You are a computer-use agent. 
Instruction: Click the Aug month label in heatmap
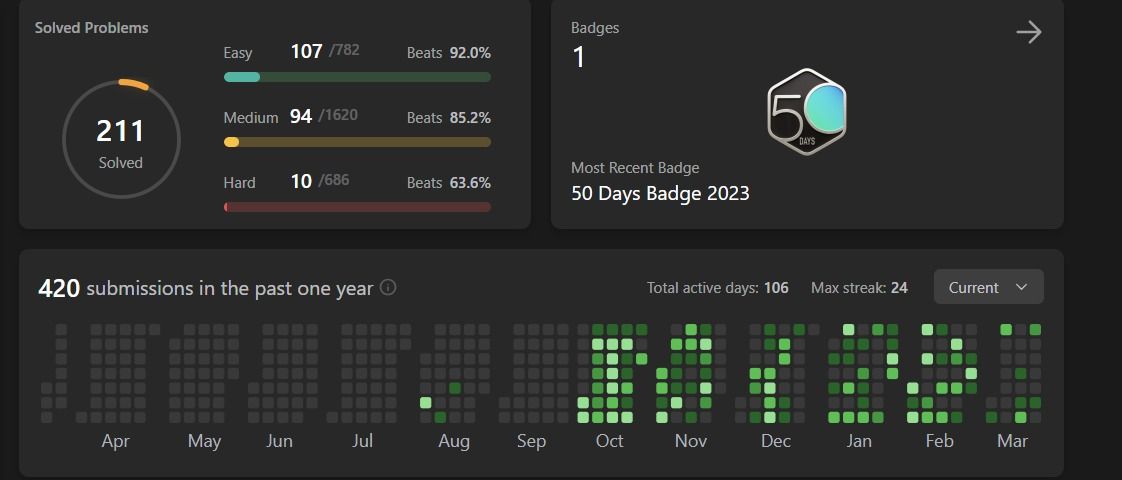[x=453, y=441]
